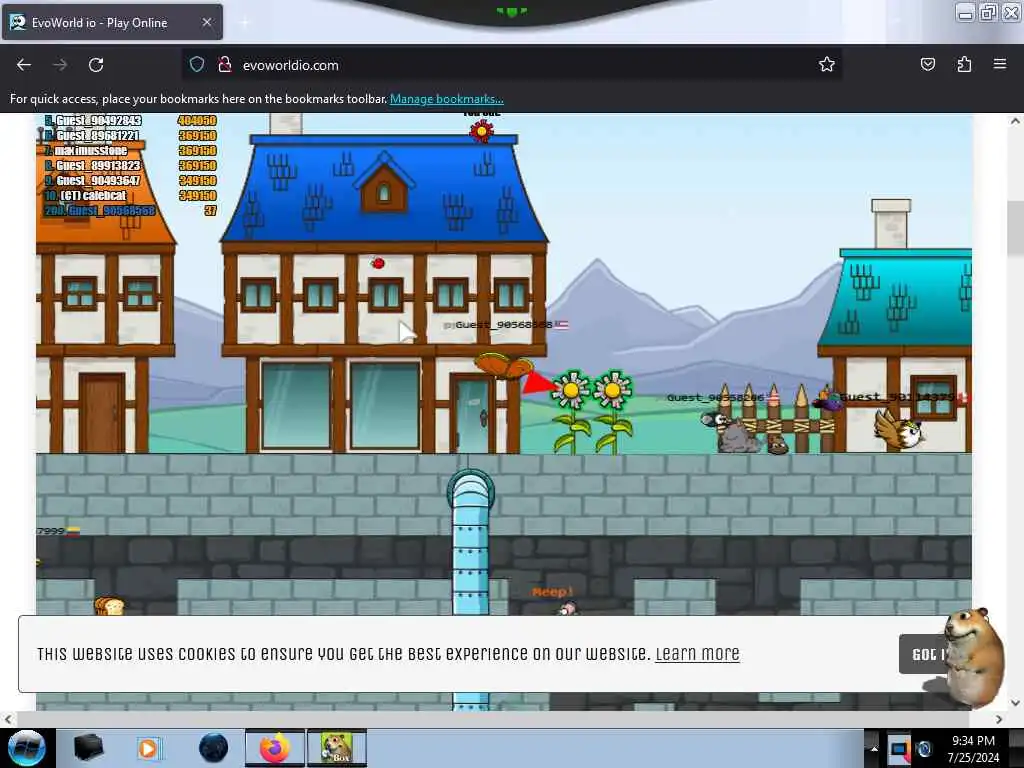Click the bread slice in the sewer

[x=109, y=605]
